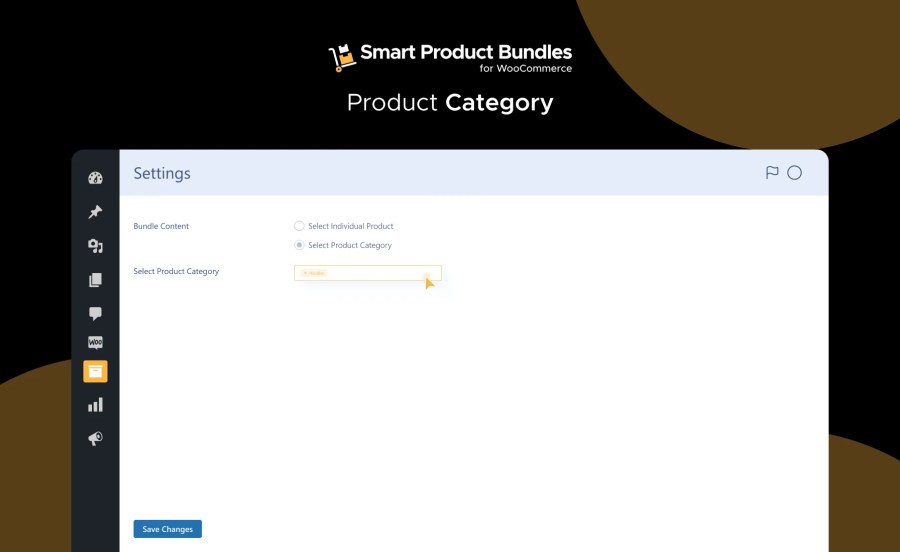
Task: Open the Media icon in sidebar
Action: [95, 246]
